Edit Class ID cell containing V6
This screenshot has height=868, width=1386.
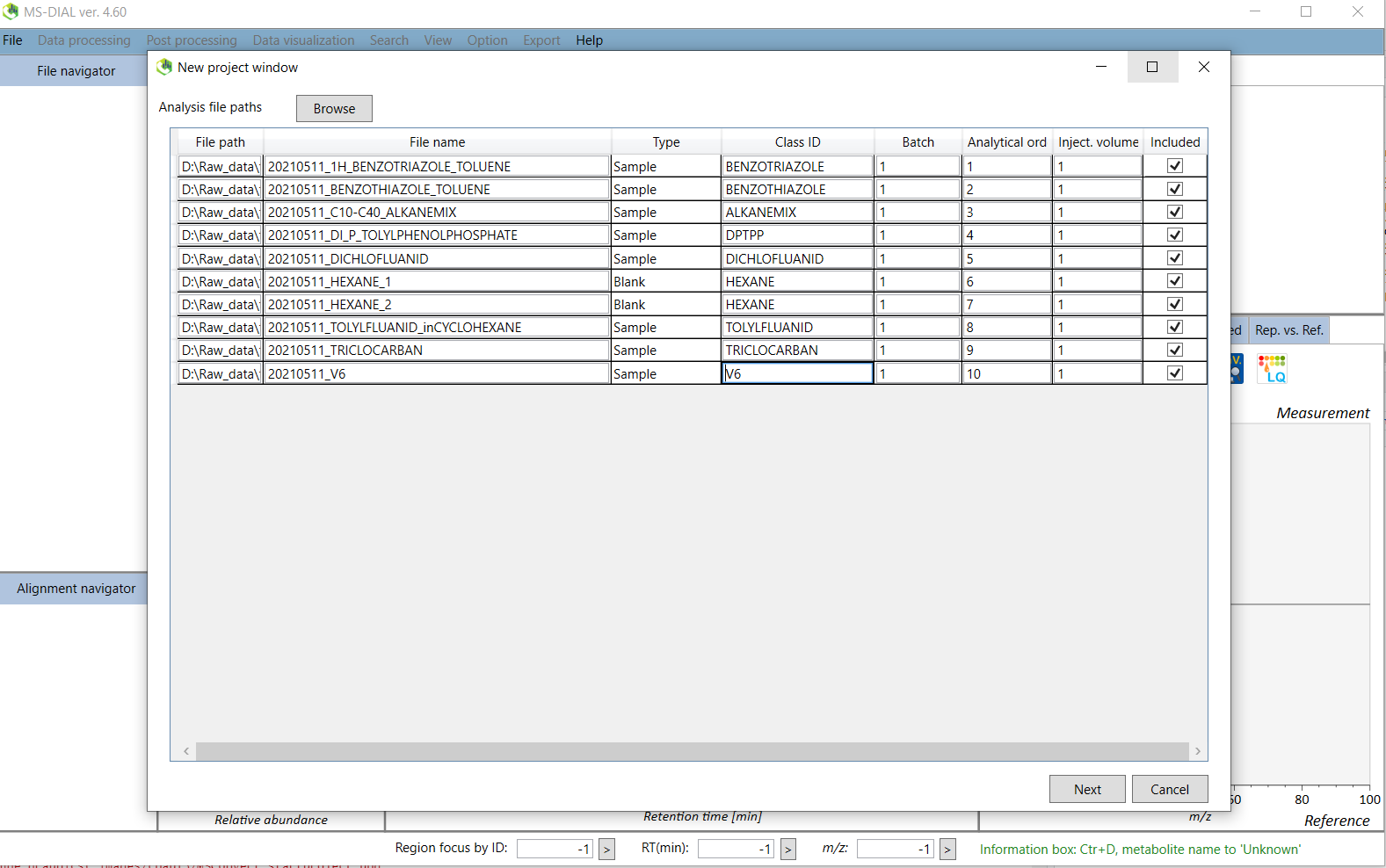(797, 373)
